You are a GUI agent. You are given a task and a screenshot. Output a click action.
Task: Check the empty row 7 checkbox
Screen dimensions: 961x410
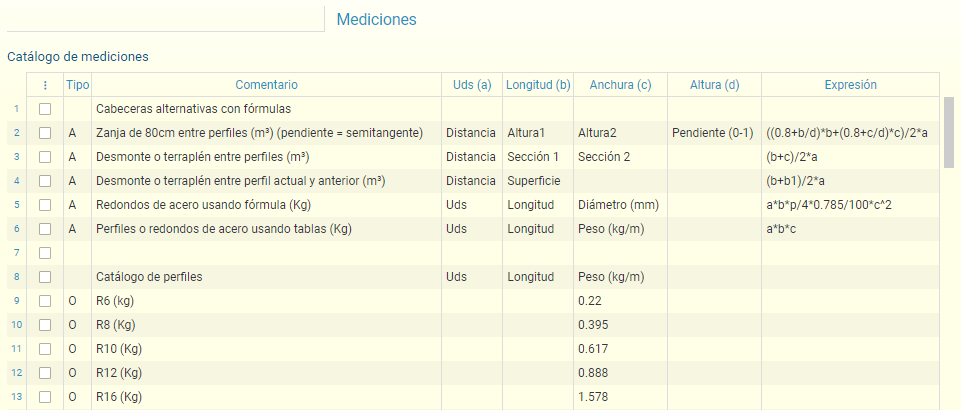[x=45, y=253]
